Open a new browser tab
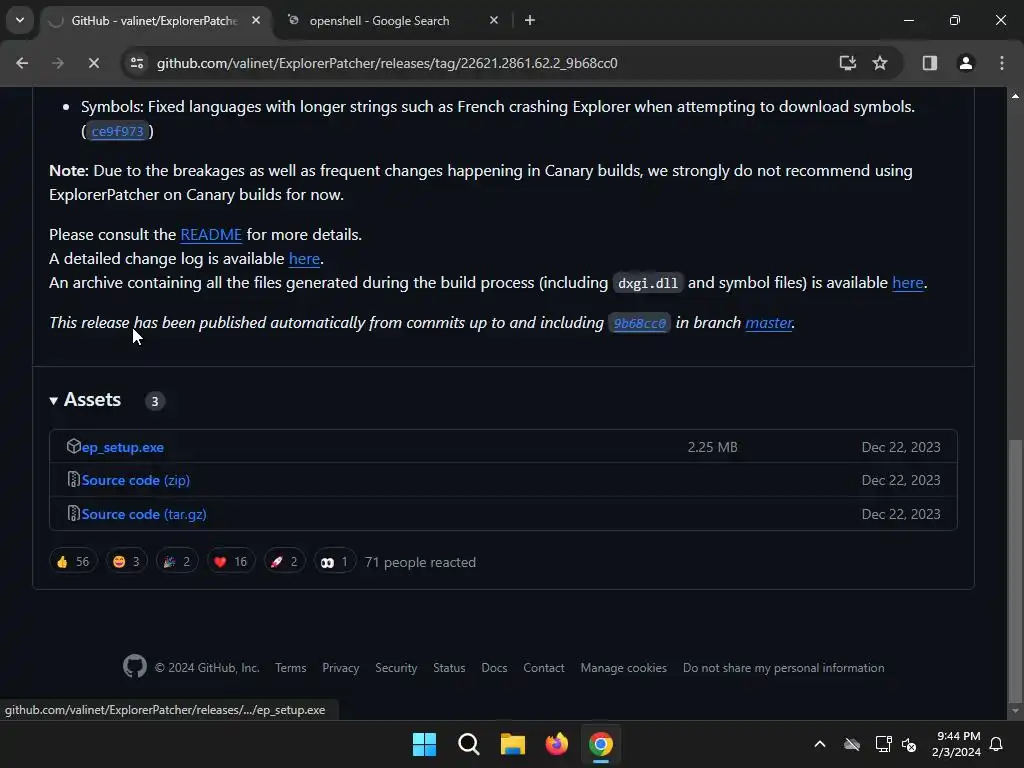1024x768 pixels. tap(530, 20)
